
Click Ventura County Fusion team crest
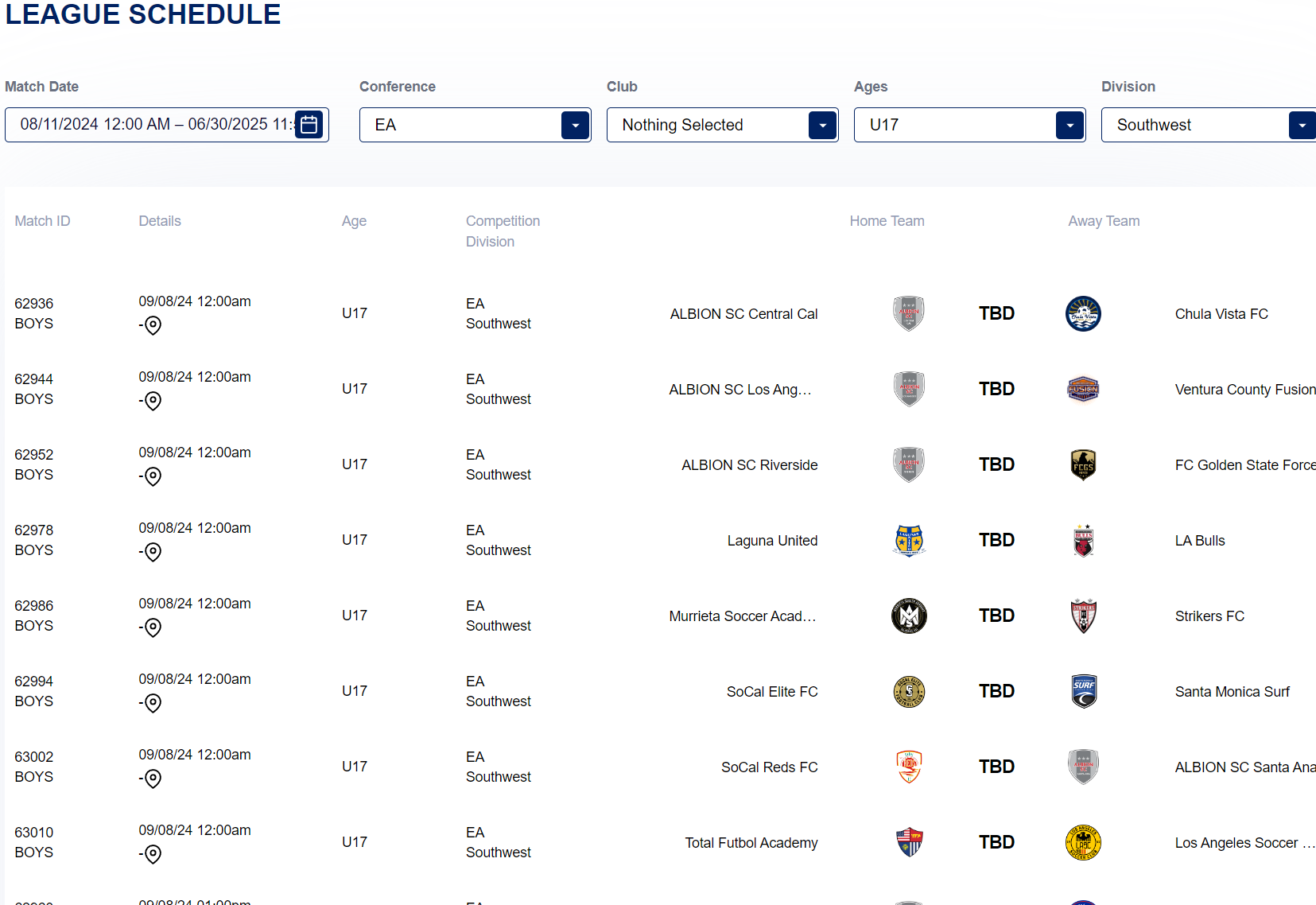click(1083, 389)
